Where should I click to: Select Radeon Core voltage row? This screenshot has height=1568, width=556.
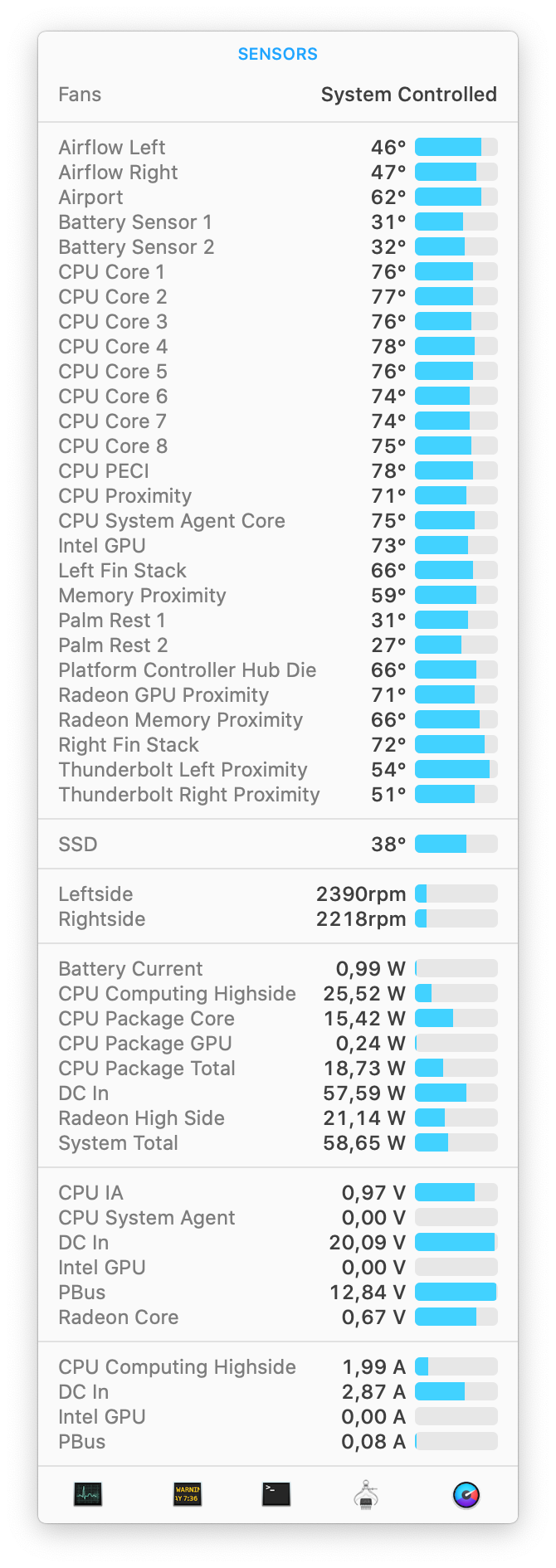coord(278,1317)
